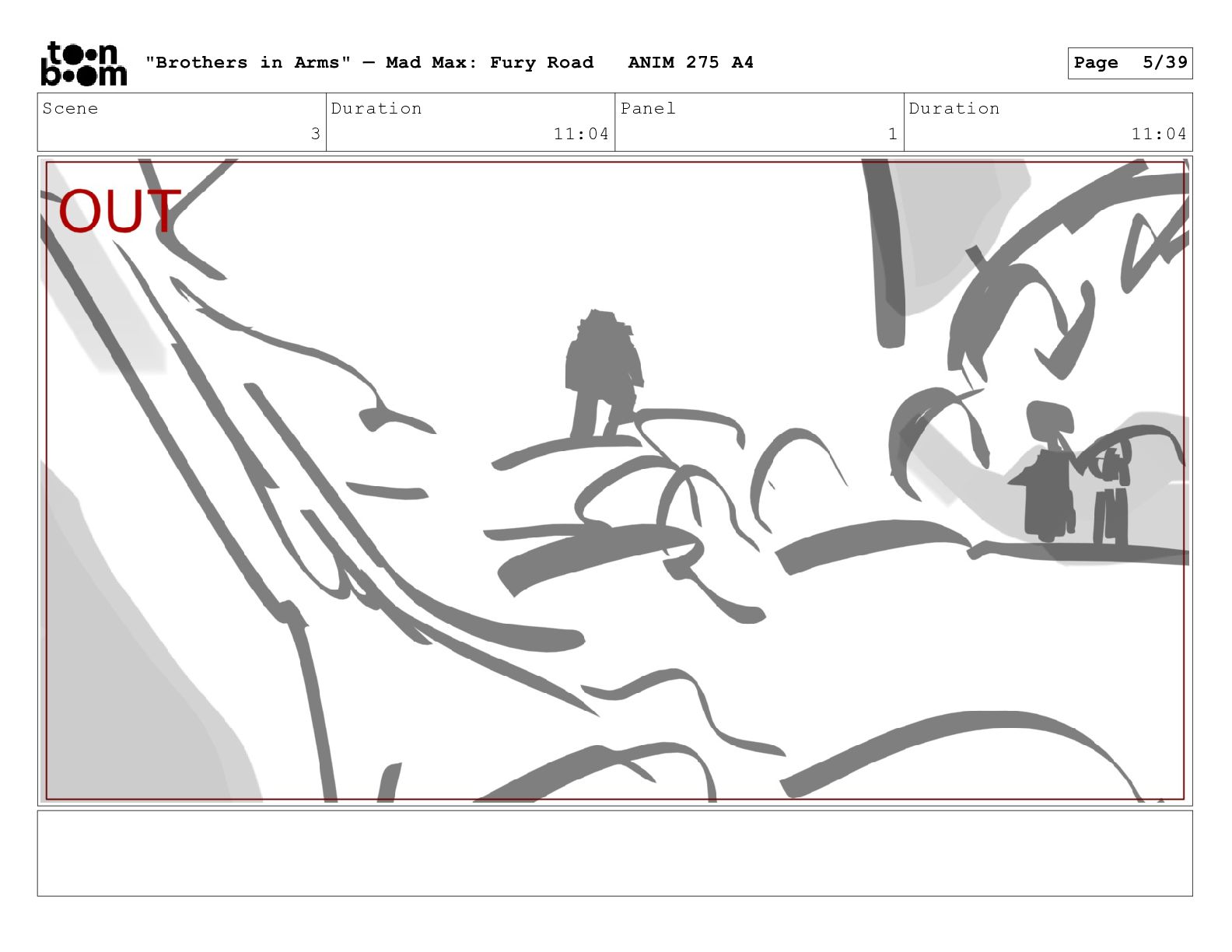Click the panel Duration value next to Panel 1
1232x952 pixels.
(1159, 134)
